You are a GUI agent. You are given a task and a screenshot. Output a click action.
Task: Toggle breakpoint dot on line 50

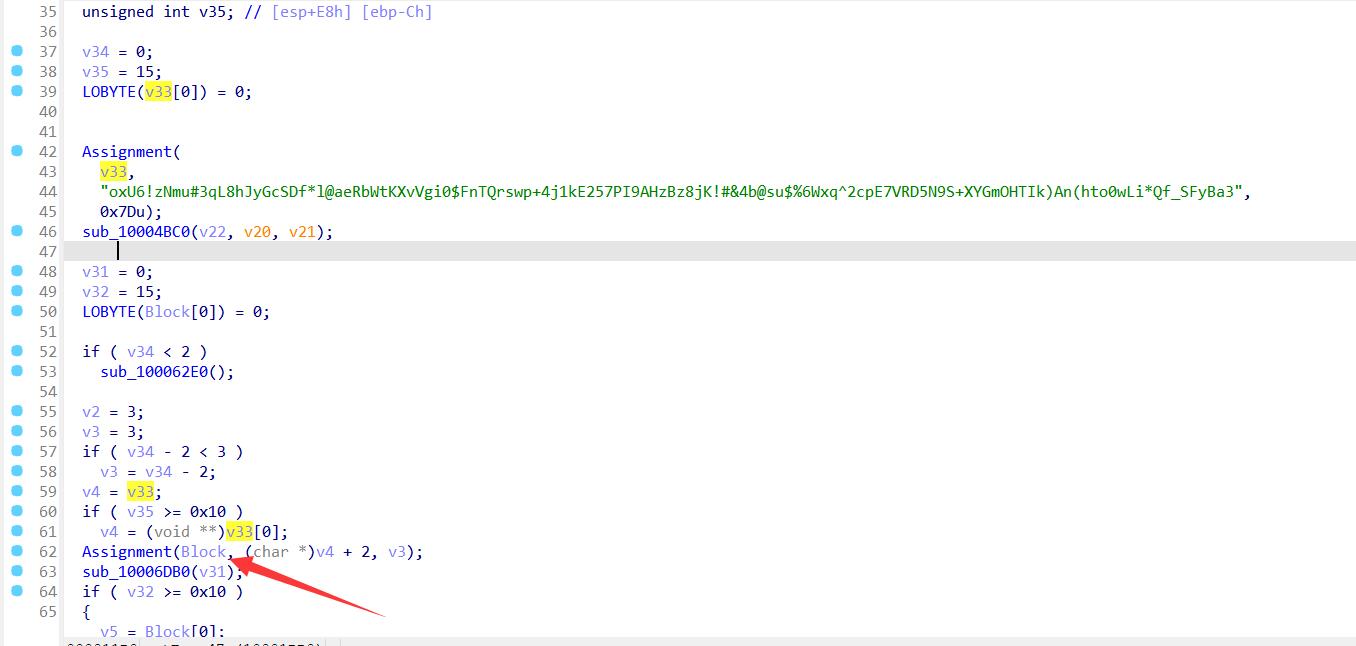pyautogui.click(x=17, y=311)
